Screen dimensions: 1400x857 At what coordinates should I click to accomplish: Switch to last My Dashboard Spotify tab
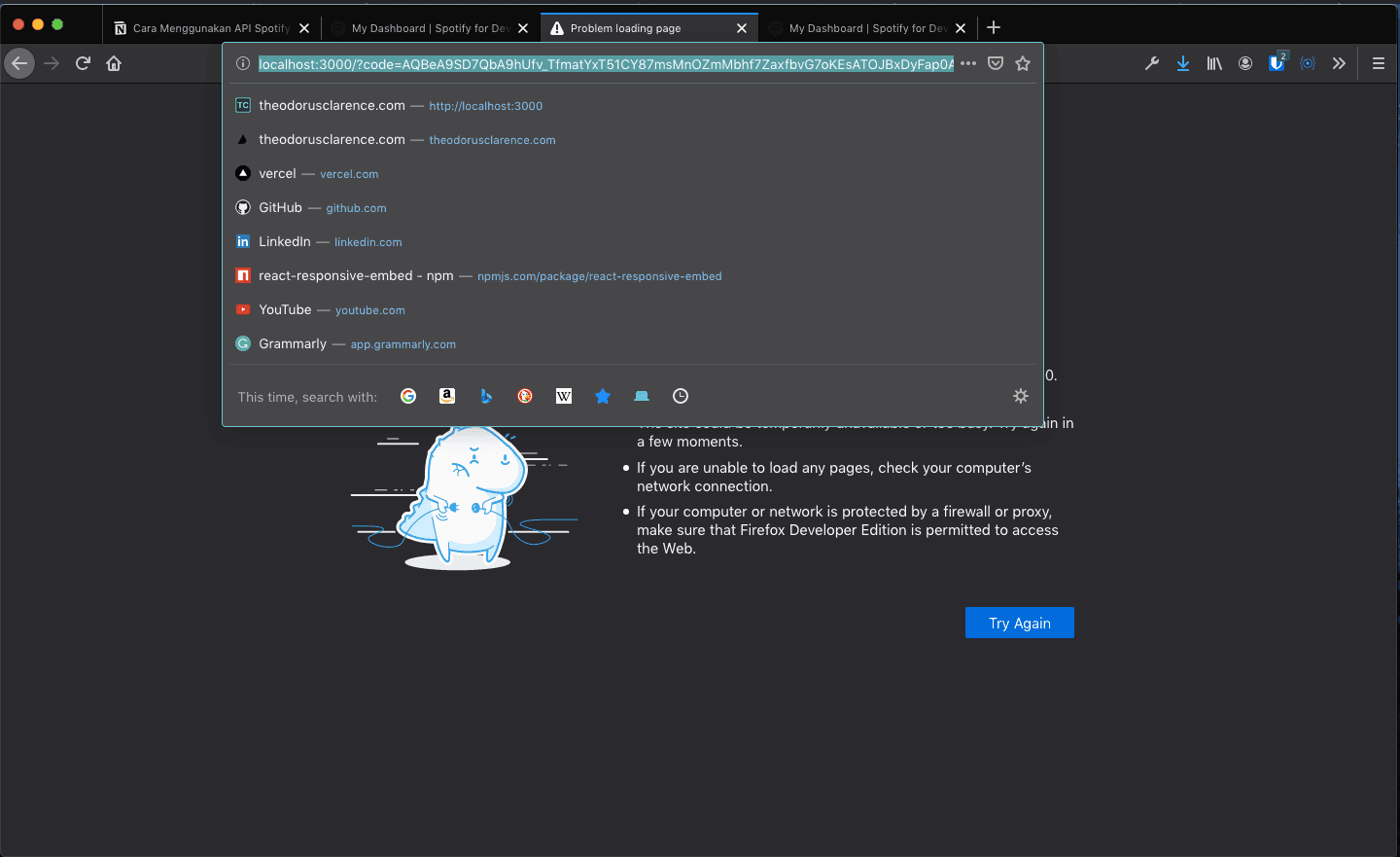[x=867, y=28]
